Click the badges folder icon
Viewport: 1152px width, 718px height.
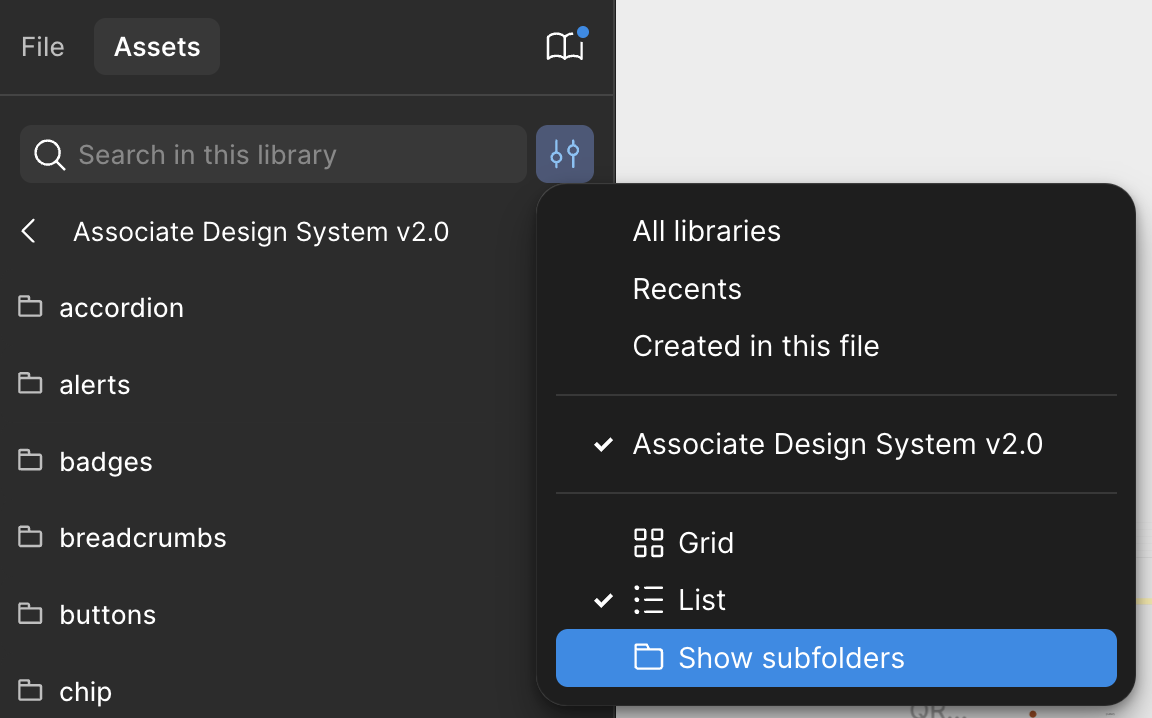tap(30, 460)
